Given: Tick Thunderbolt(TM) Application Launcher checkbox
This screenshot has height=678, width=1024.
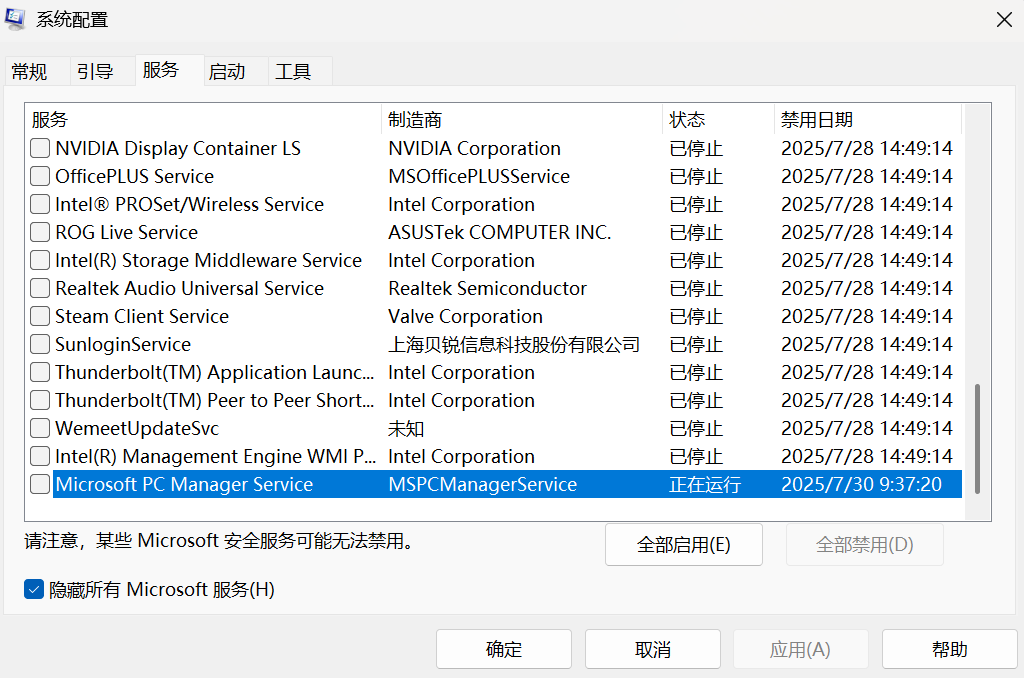Looking at the screenshot, I should (x=40, y=372).
